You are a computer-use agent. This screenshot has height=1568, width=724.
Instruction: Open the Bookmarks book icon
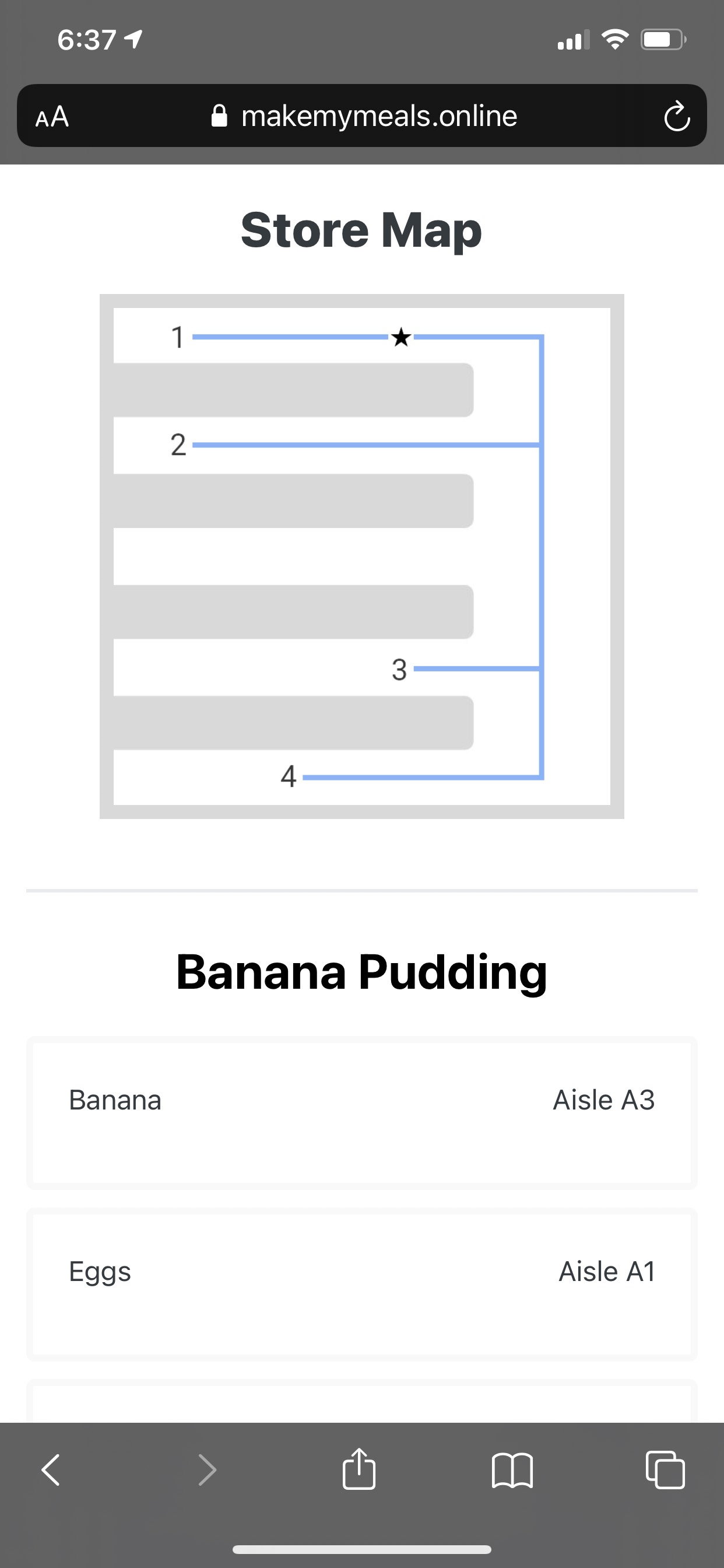pos(512,1470)
